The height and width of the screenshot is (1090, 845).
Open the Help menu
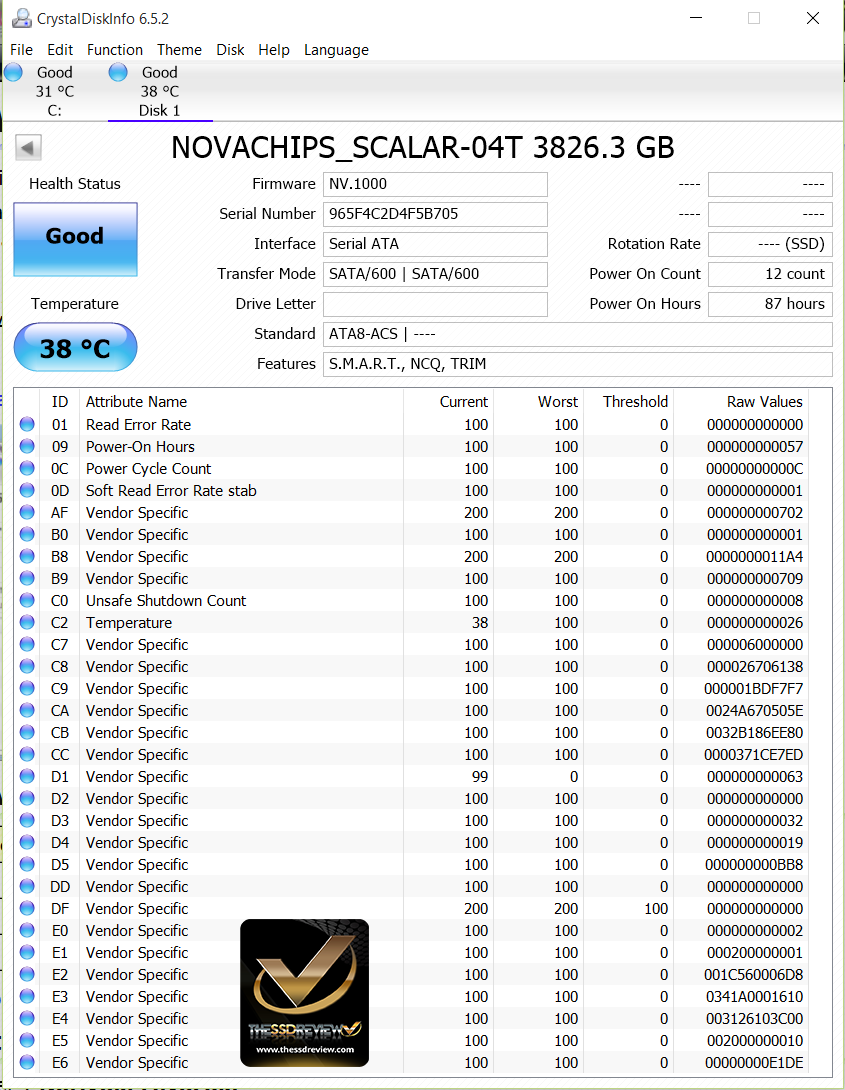pyautogui.click(x=274, y=50)
